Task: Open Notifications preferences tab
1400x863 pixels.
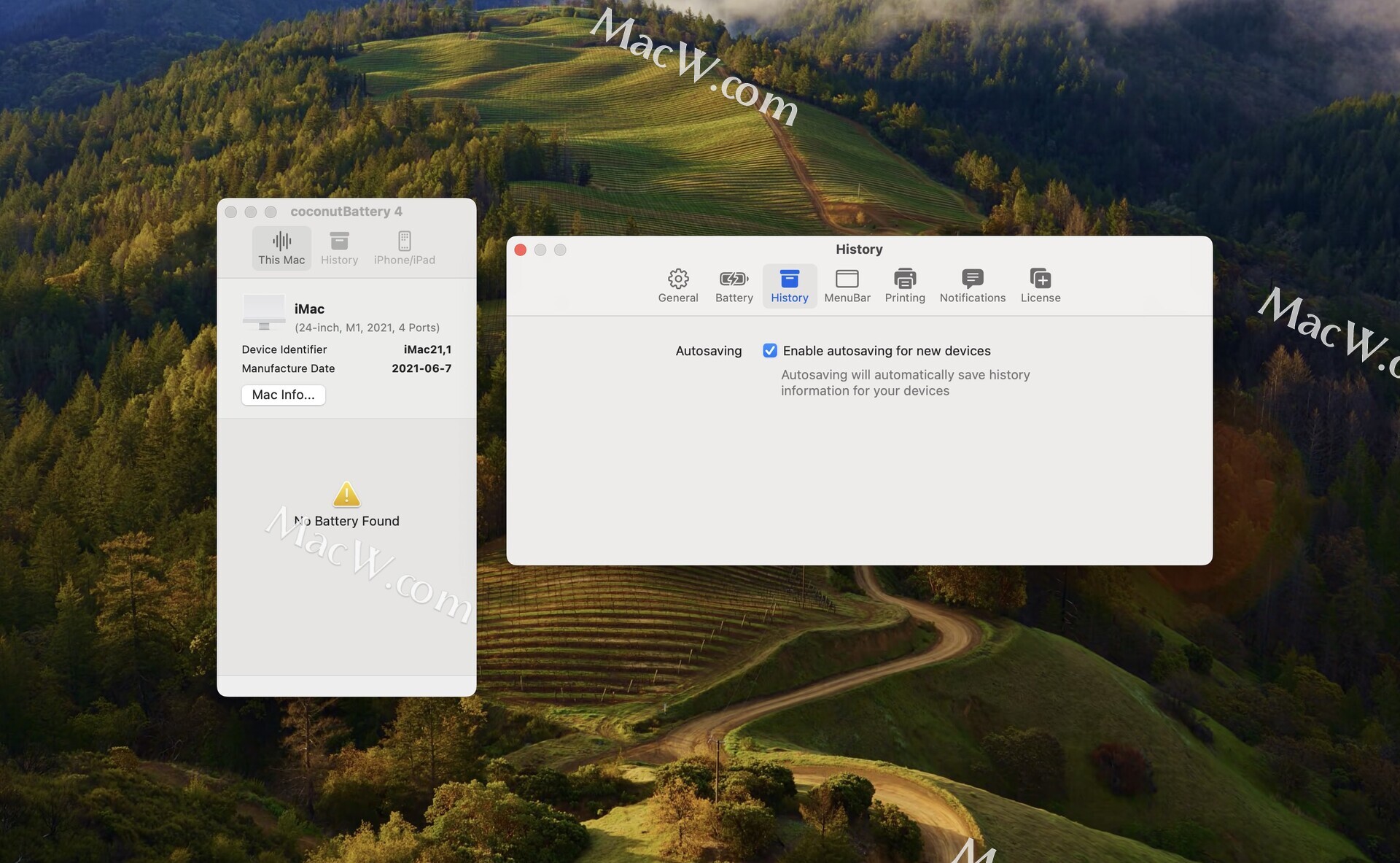Action: 972,285
